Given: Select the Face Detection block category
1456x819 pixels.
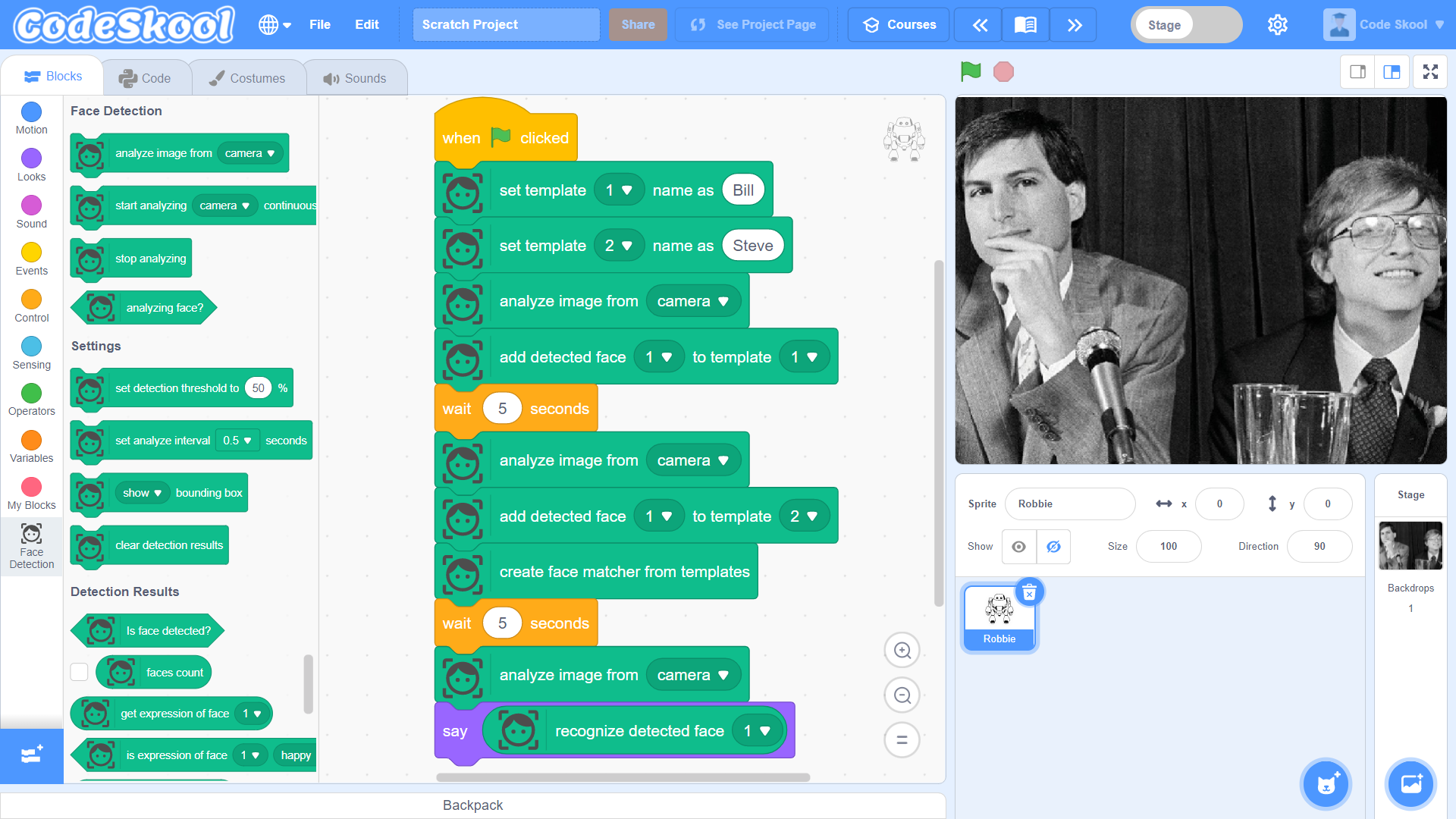Looking at the screenshot, I should pyautogui.click(x=32, y=546).
